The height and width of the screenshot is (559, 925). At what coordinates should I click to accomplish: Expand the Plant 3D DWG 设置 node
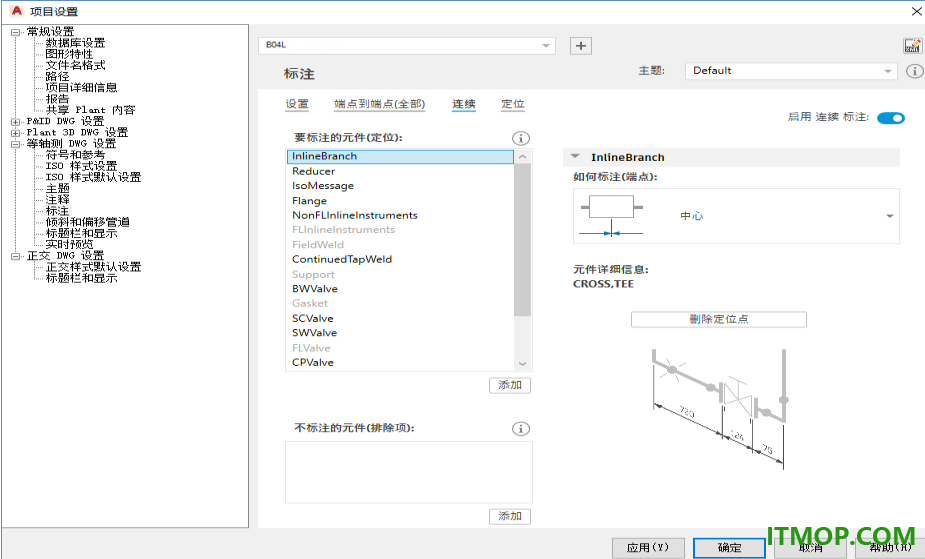tap(15, 133)
